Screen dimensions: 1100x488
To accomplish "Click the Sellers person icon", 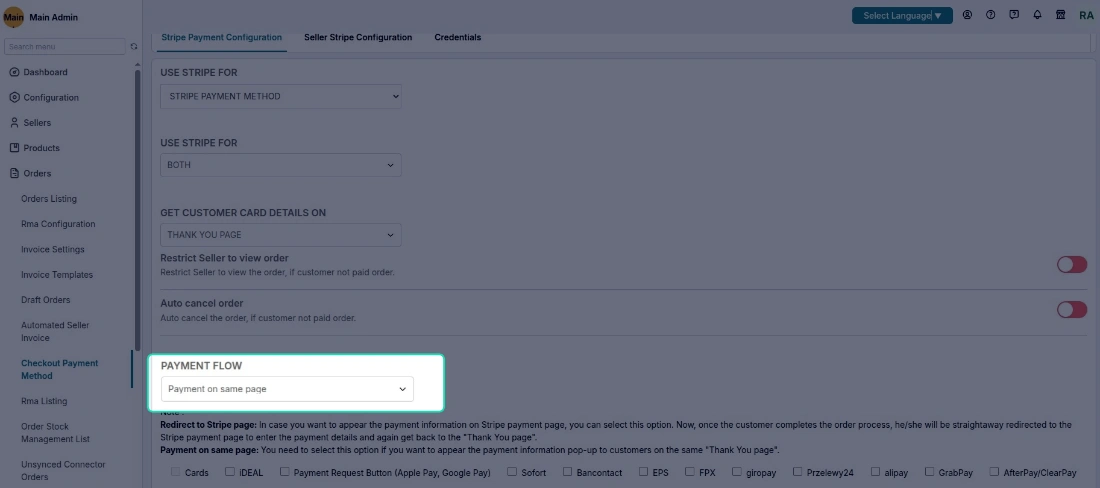I will (14, 123).
